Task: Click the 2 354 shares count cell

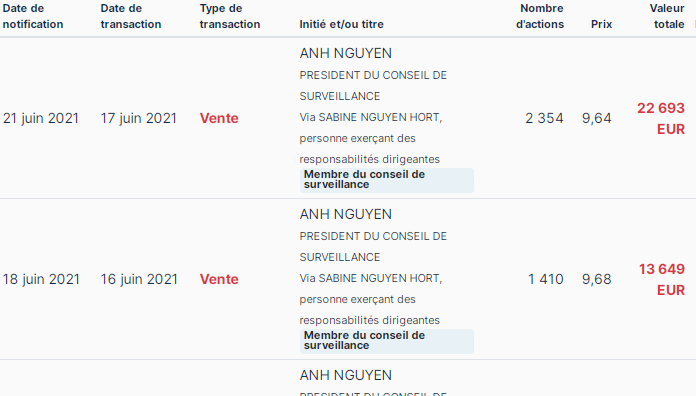Action: pyautogui.click(x=544, y=118)
